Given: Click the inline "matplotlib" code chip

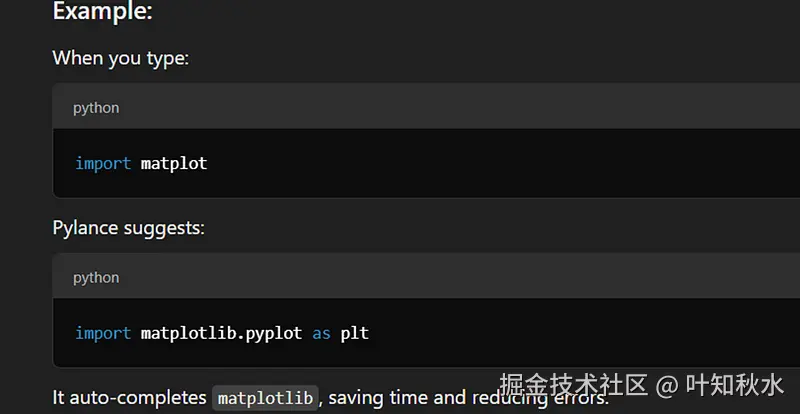Looking at the screenshot, I should point(266,398).
